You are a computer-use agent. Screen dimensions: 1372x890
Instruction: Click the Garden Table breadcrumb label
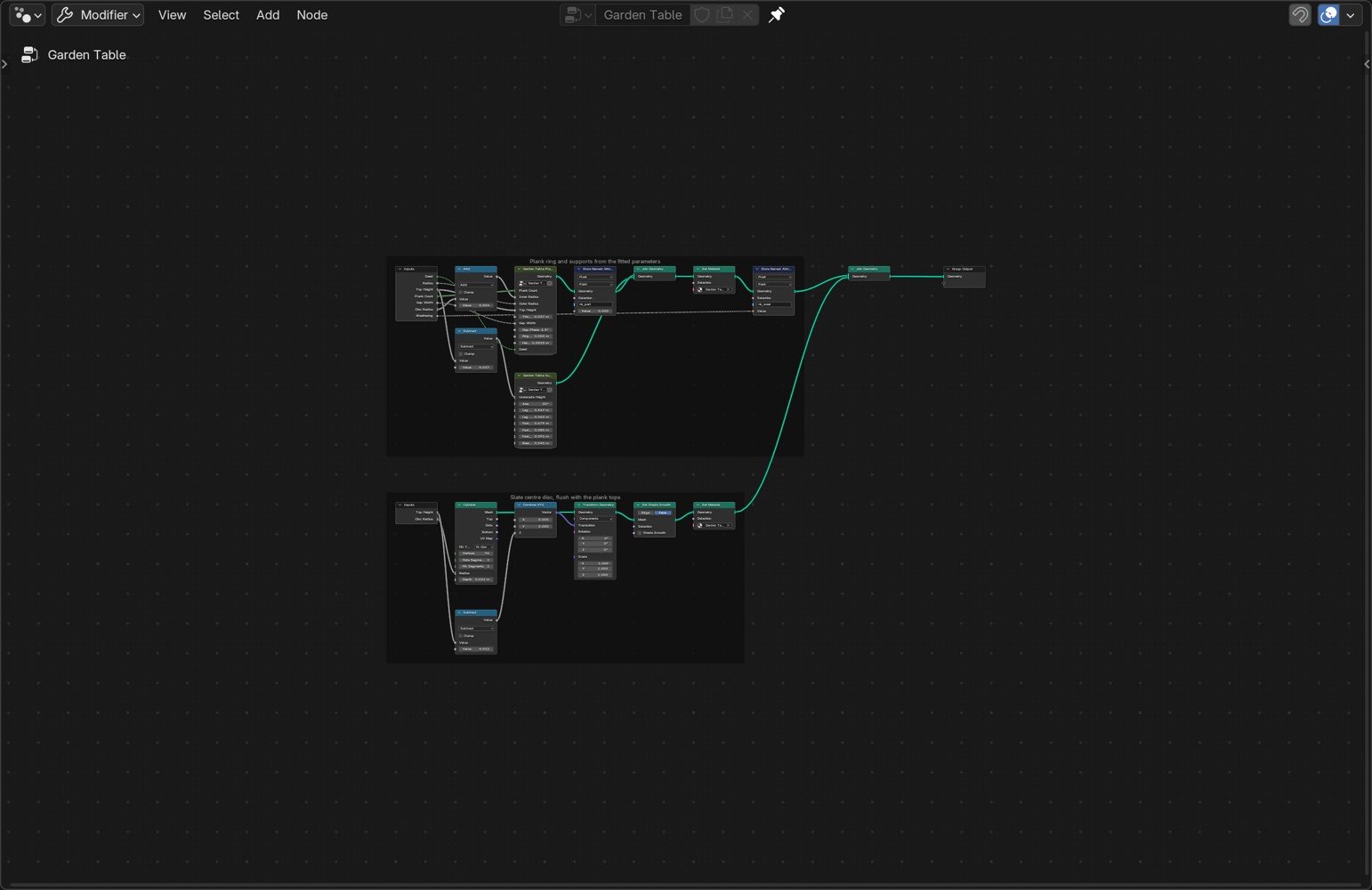pyautogui.click(x=86, y=55)
